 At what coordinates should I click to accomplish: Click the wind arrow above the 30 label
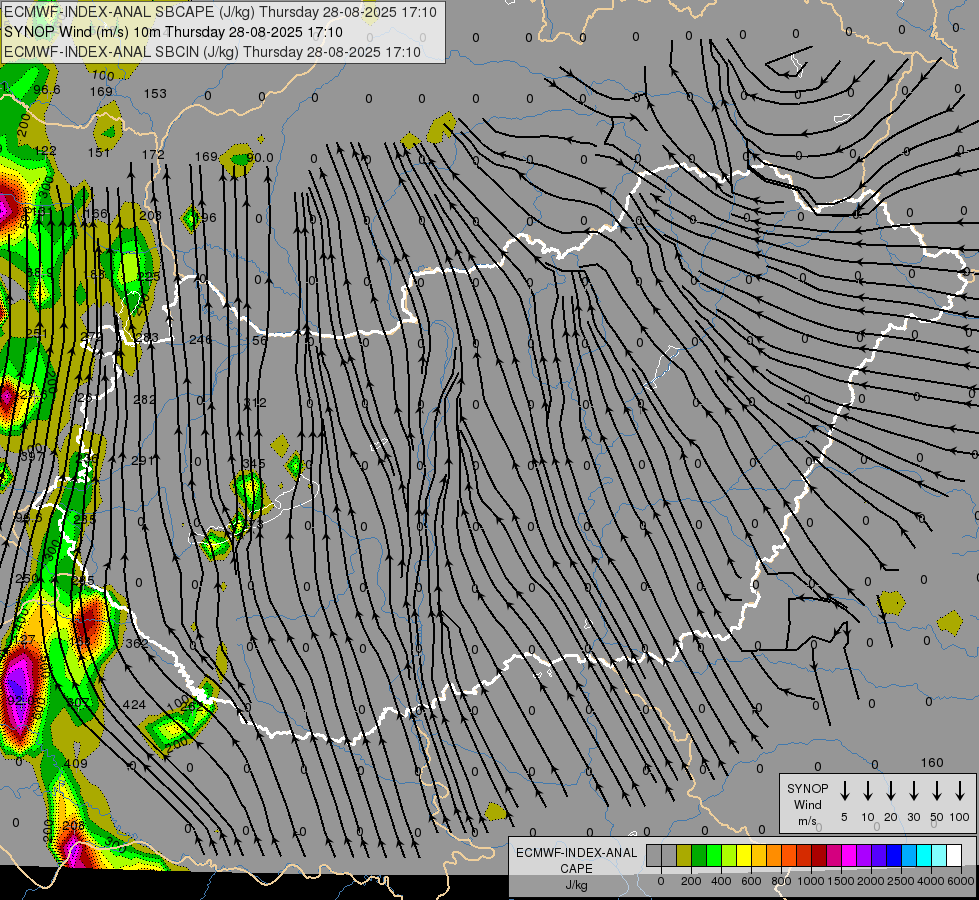(914, 791)
